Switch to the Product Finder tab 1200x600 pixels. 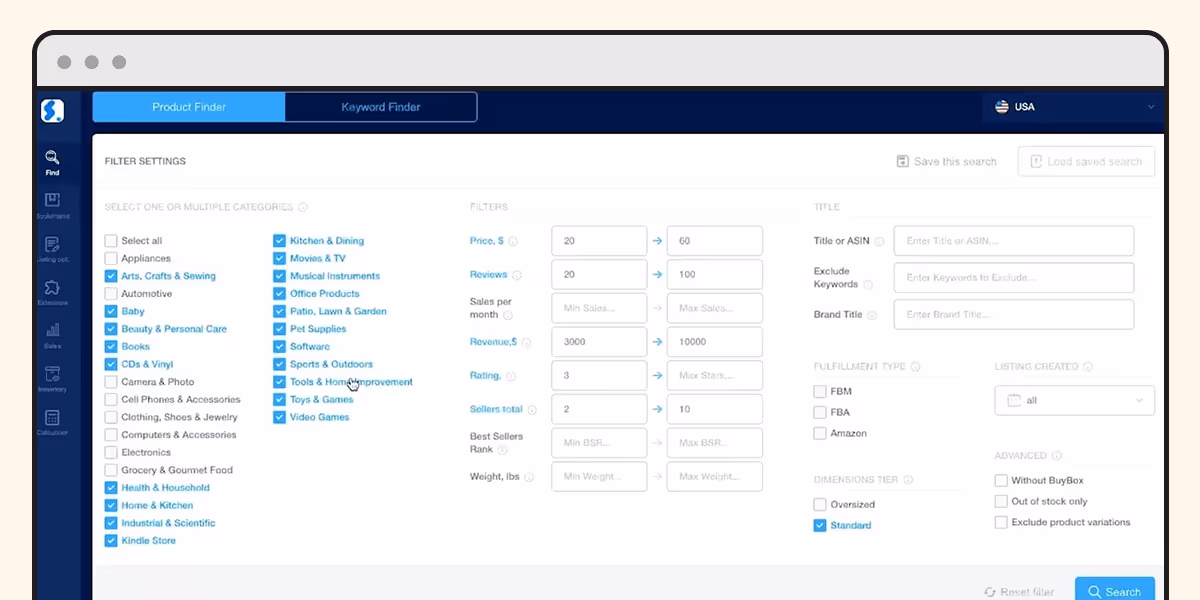coord(189,107)
